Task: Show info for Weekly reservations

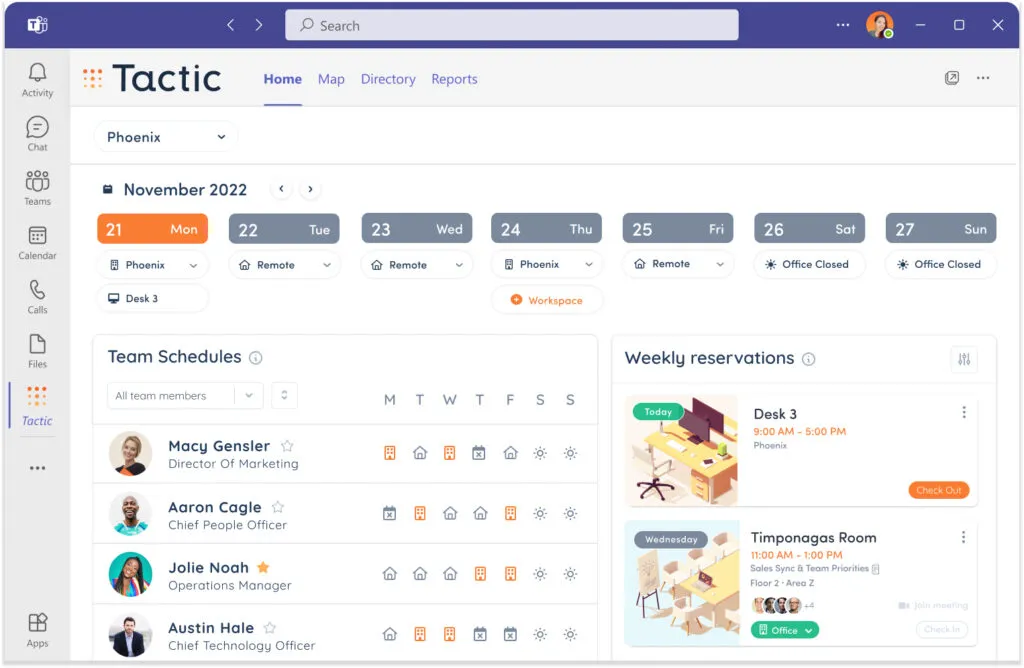Action: click(808, 359)
